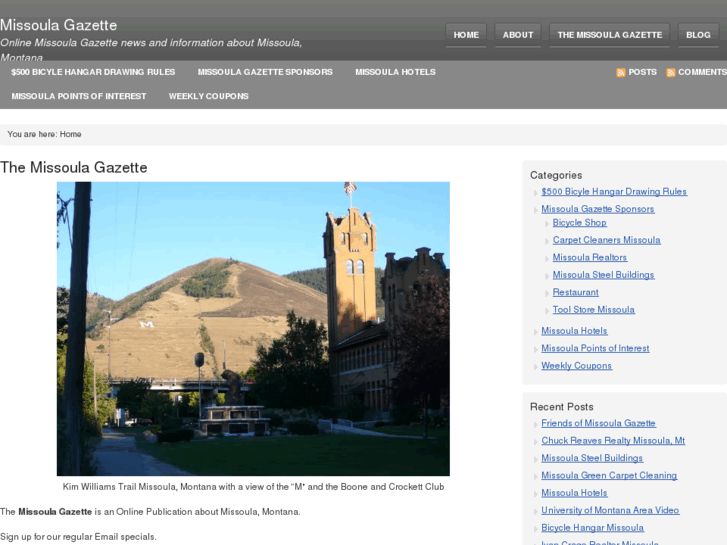Open Missoula Points of Interest category link

(595, 348)
